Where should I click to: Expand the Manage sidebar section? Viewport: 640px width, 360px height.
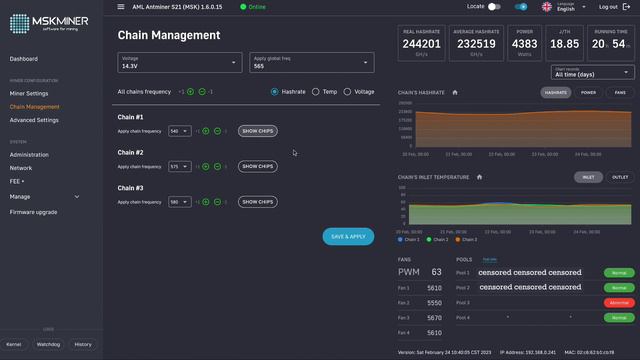click(x=44, y=197)
